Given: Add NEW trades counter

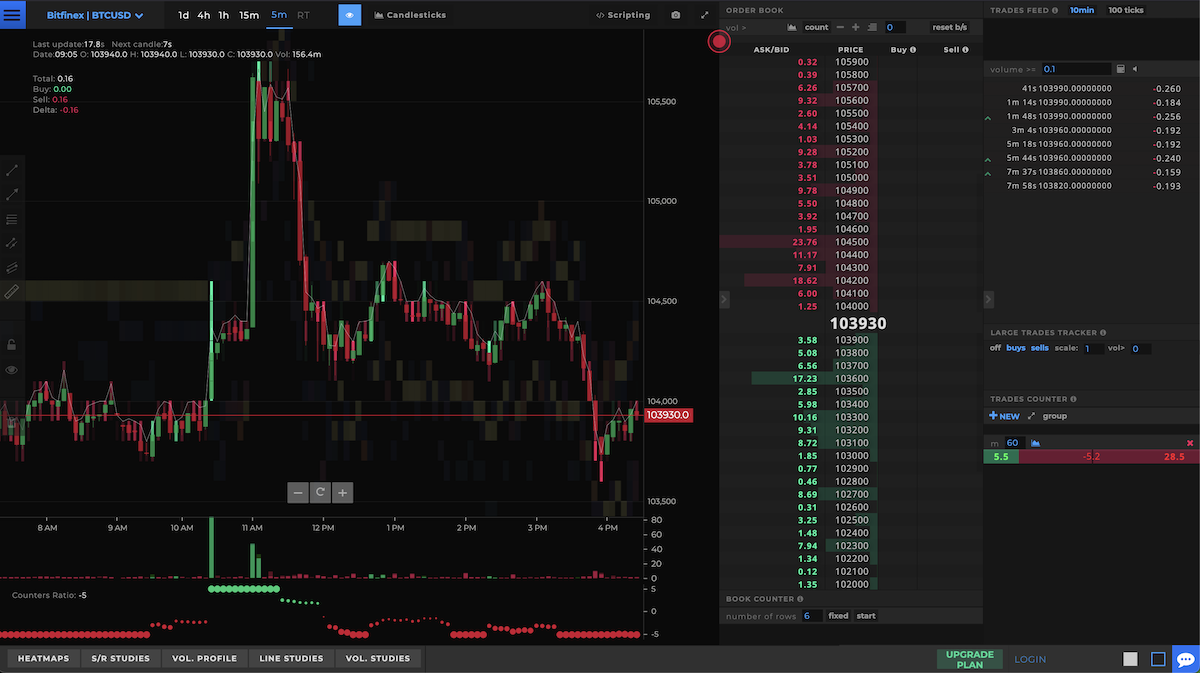Looking at the screenshot, I should pos(1004,416).
